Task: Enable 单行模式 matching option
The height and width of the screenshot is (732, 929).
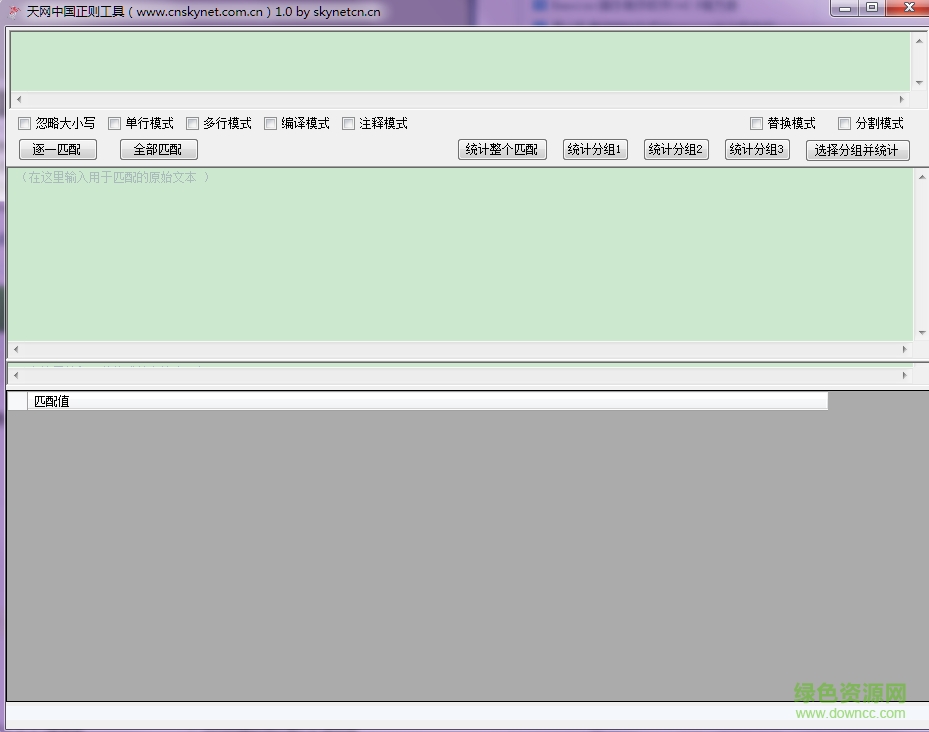Action: click(x=115, y=123)
